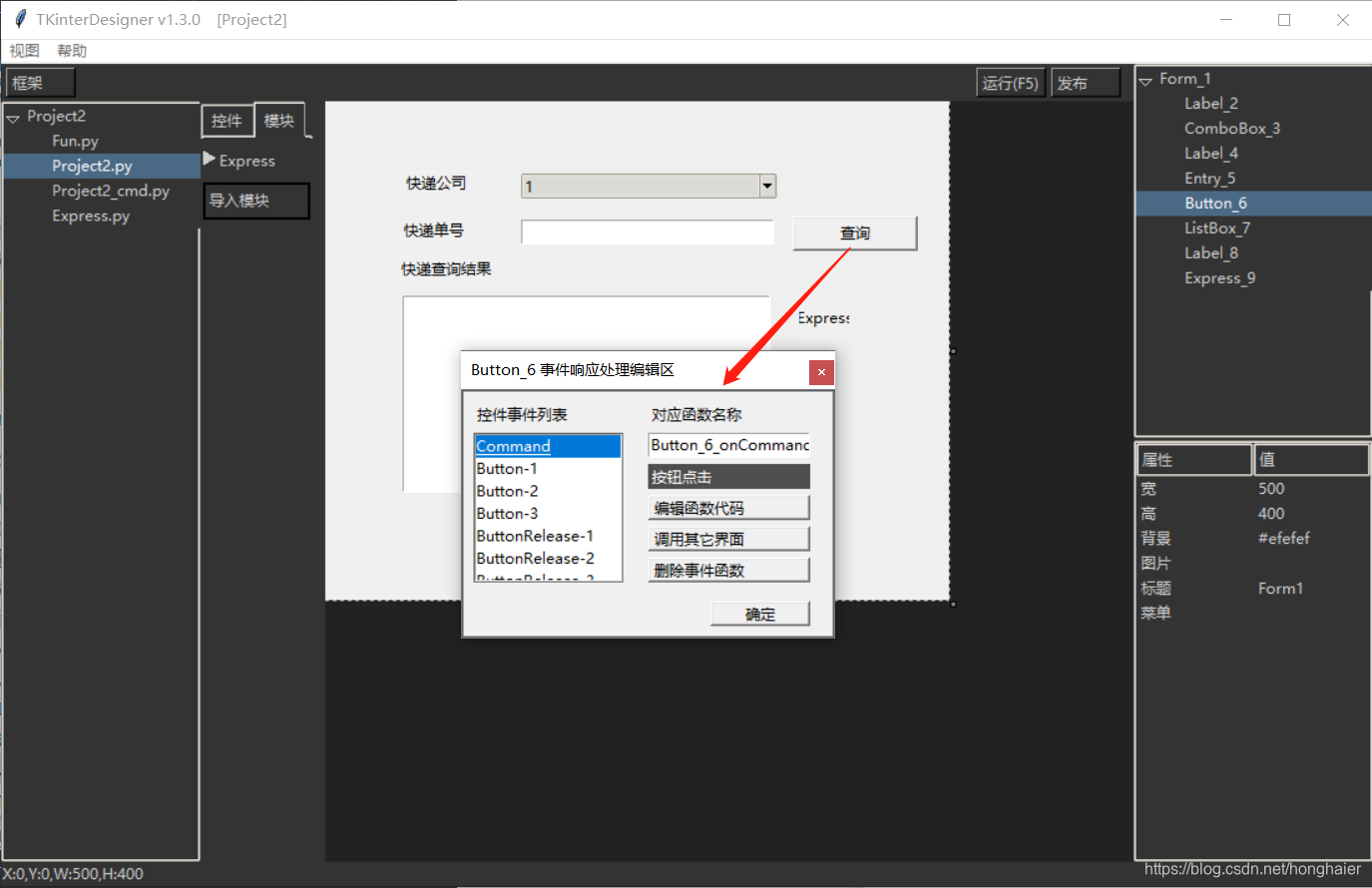
Task: Select the 图片 property row
Action: click(x=1253, y=564)
